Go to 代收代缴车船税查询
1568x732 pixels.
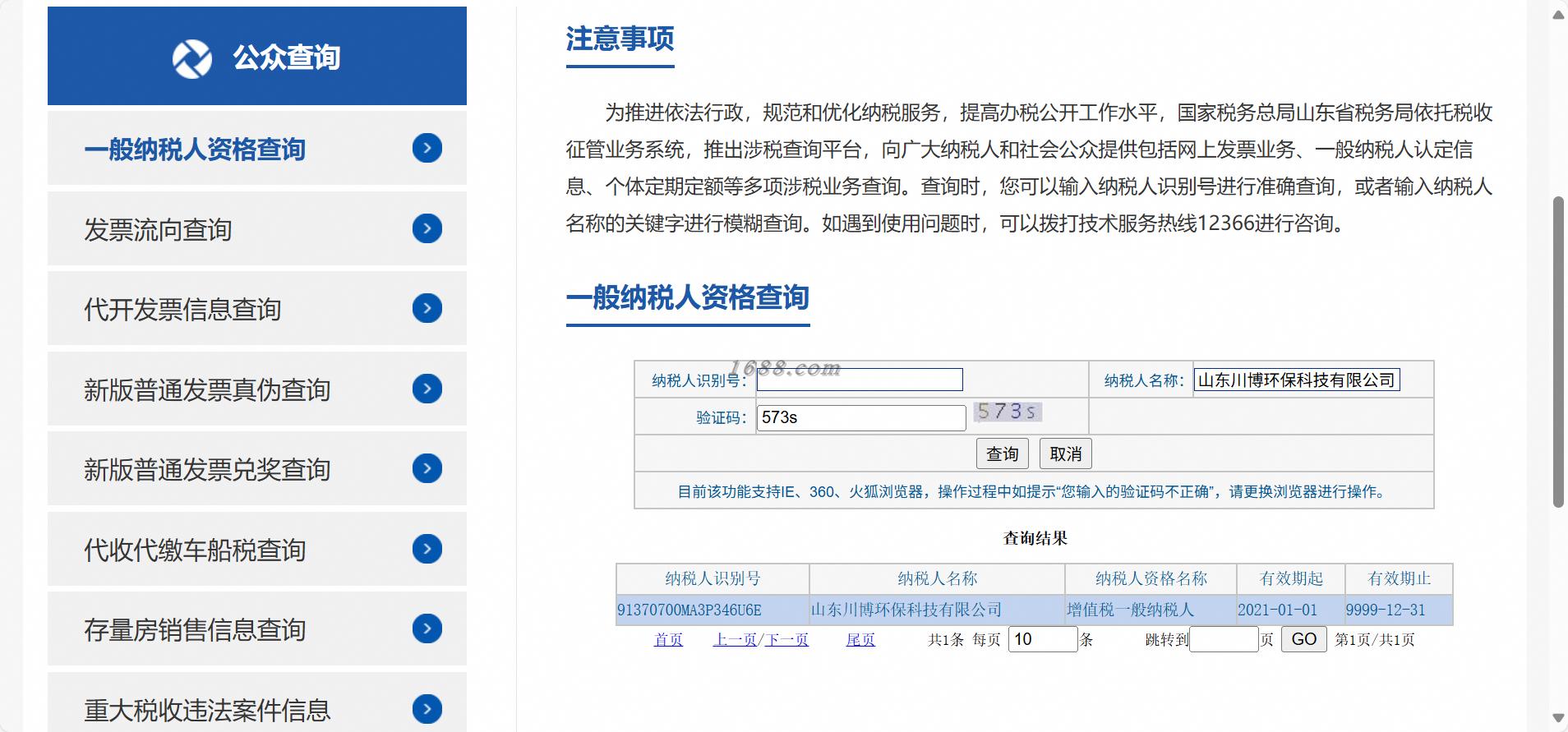pos(257,549)
